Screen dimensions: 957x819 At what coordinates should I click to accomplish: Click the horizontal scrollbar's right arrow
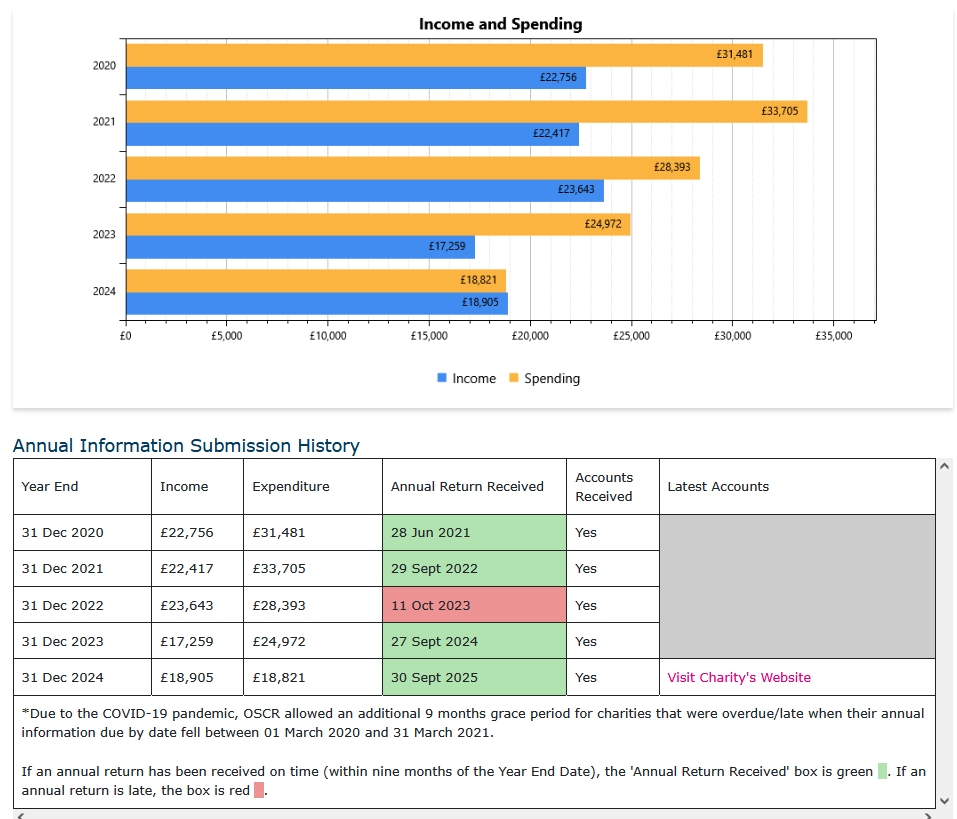point(929,815)
